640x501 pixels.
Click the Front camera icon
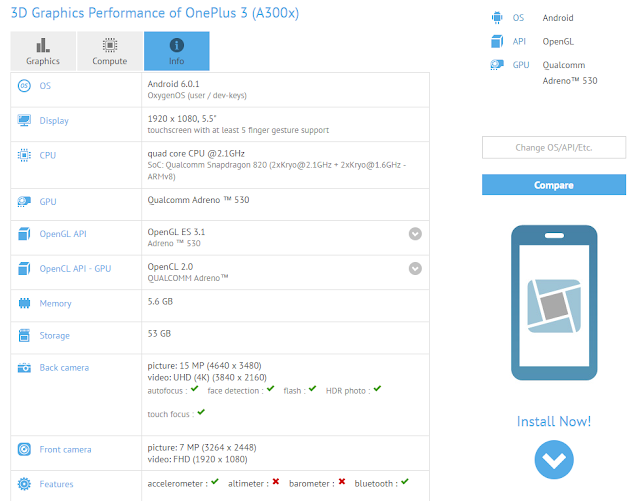pos(24,450)
